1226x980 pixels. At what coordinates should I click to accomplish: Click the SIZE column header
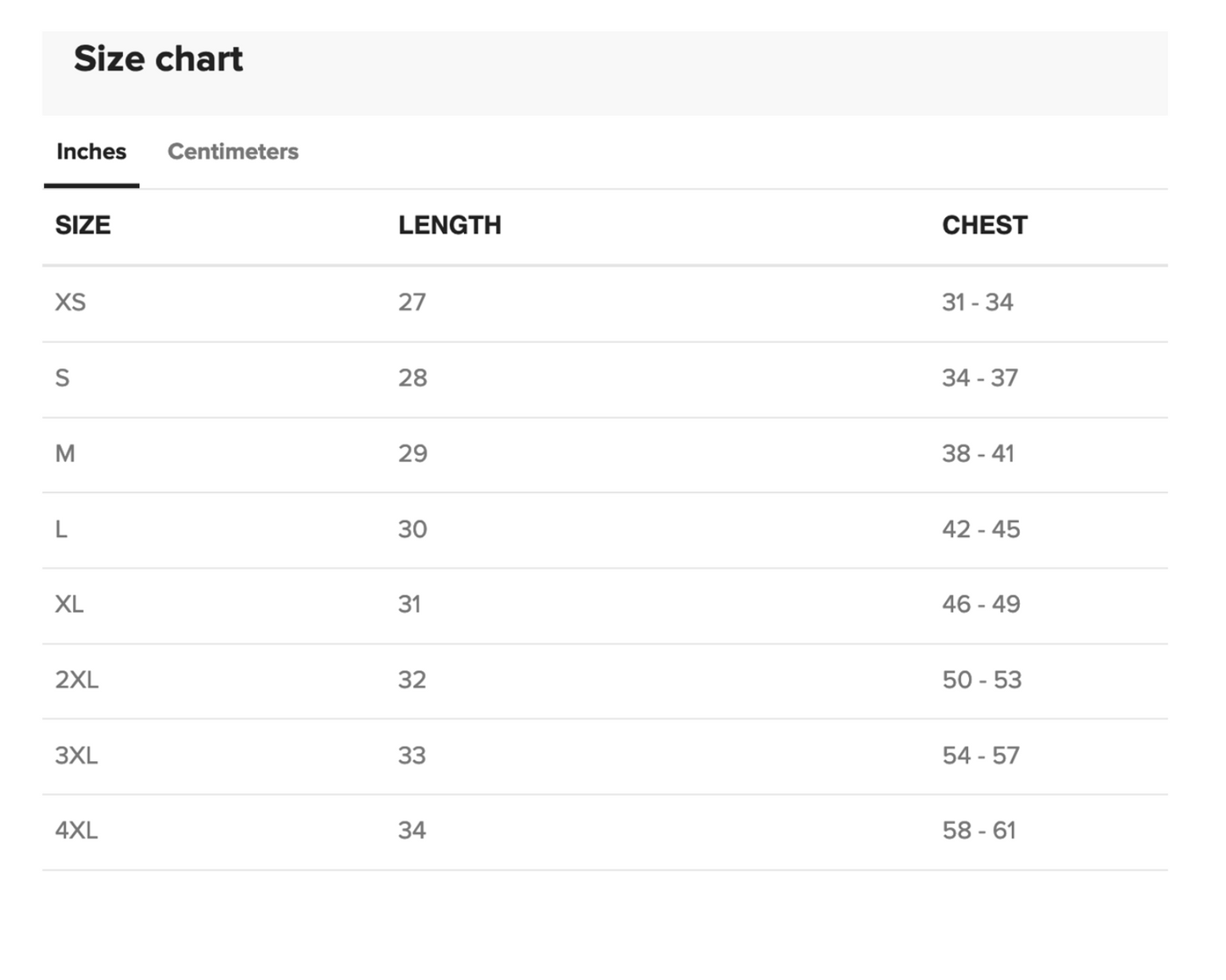(83, 225)
